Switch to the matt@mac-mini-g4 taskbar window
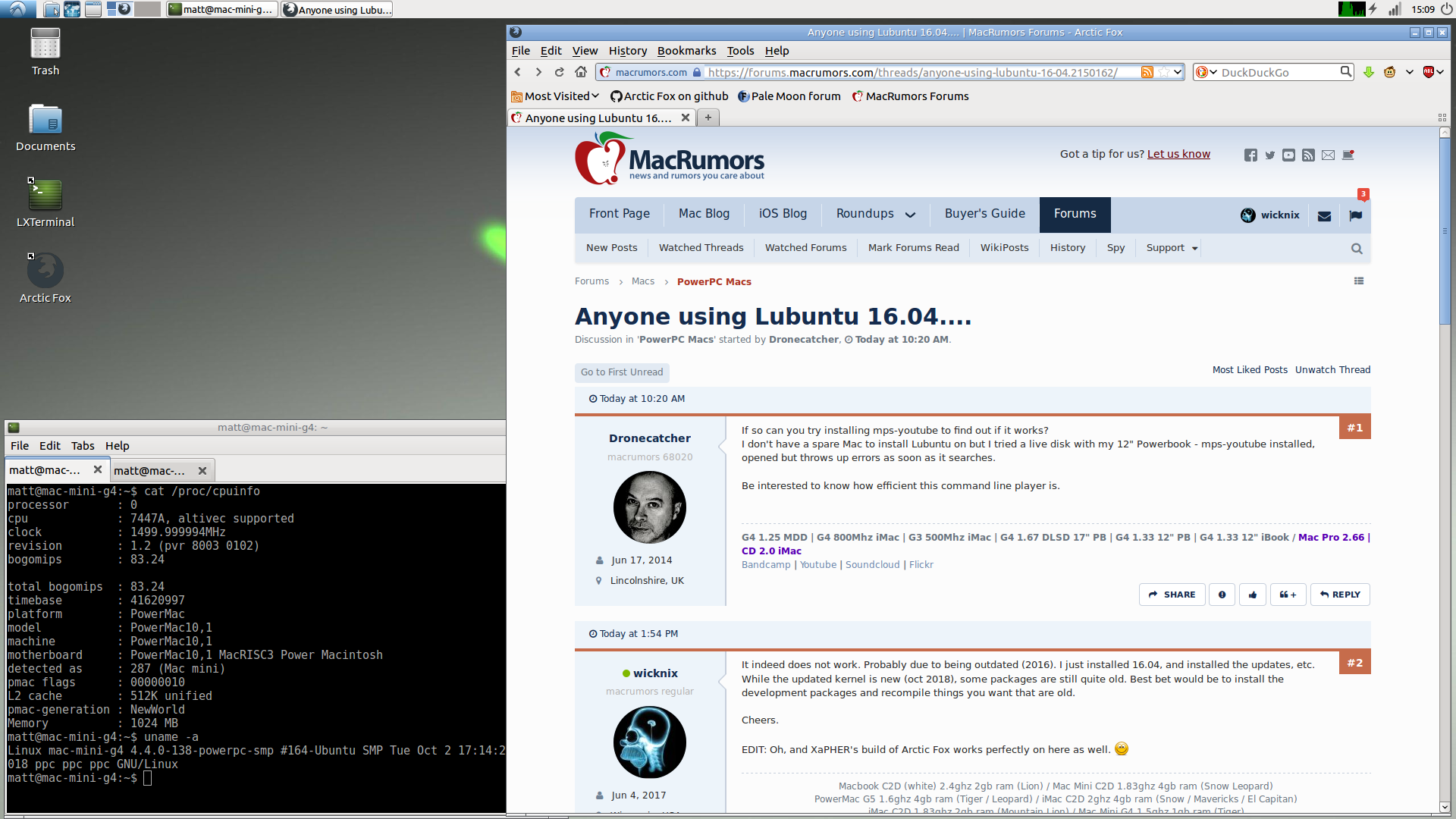Viewport: 1456px width, 819px height. pos(221,9)
